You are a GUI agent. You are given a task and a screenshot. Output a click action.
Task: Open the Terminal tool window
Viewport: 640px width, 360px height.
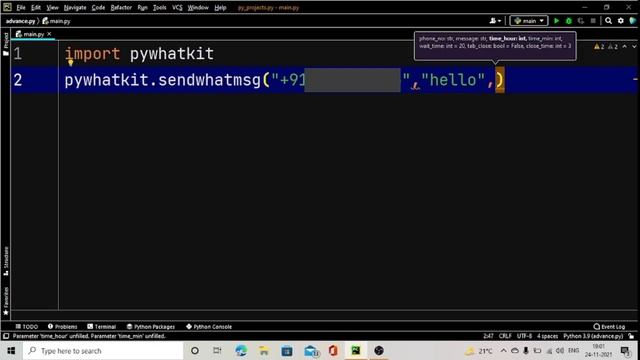click(102, 327)
